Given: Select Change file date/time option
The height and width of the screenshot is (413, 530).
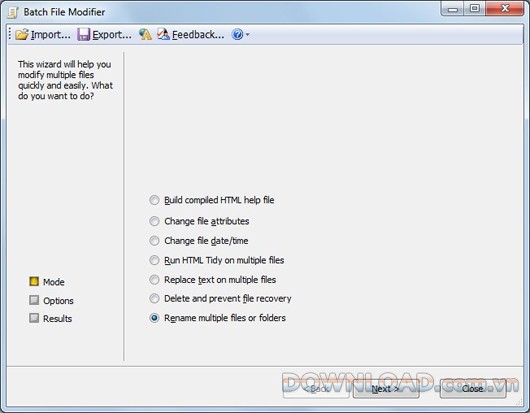Looking at the screenshot, I should pyautogui.click(x=154, y=241).
